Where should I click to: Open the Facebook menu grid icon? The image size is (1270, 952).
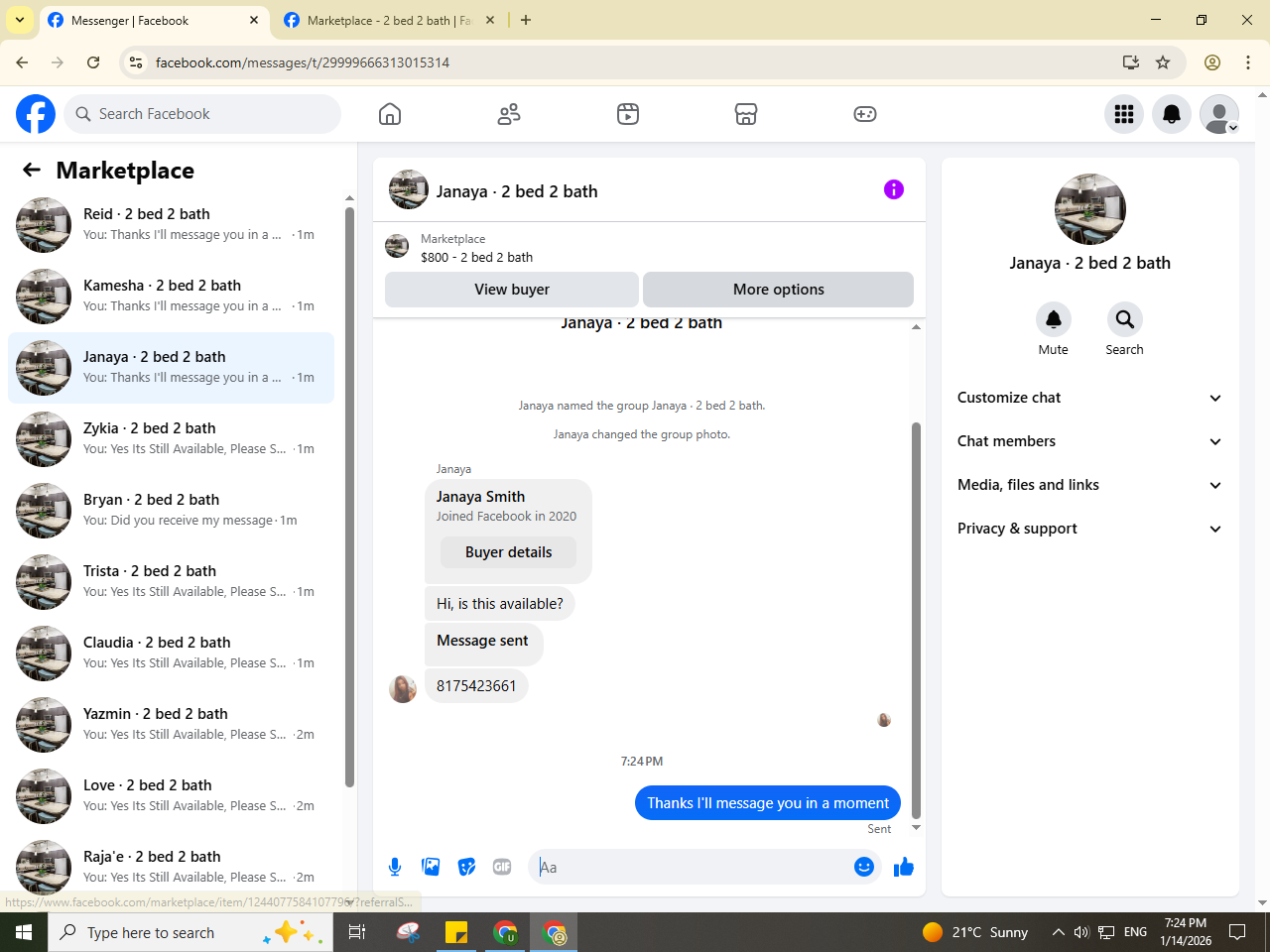coord(1124,114)
